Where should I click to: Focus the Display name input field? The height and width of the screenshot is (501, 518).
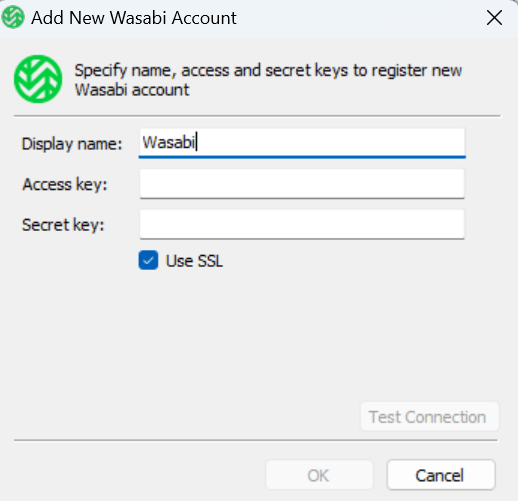(302, 143)
